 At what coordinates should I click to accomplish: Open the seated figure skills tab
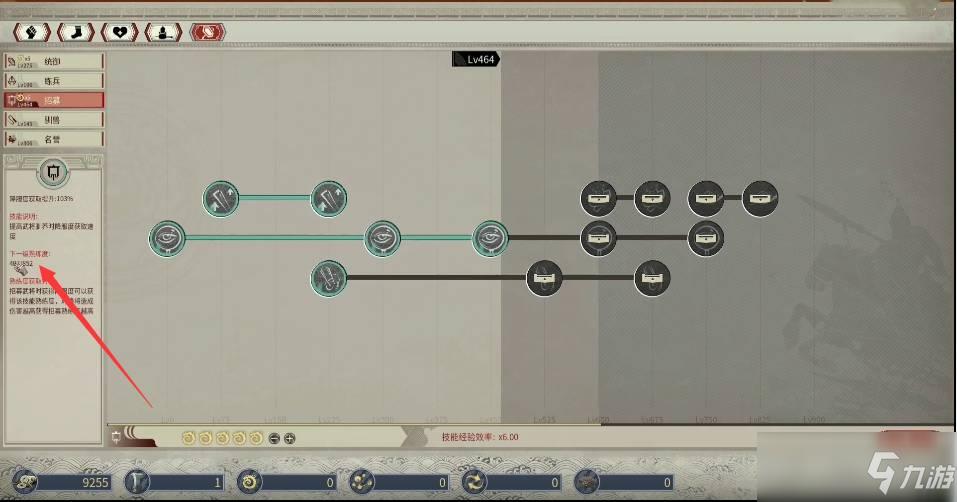click(x=164, y=32)
